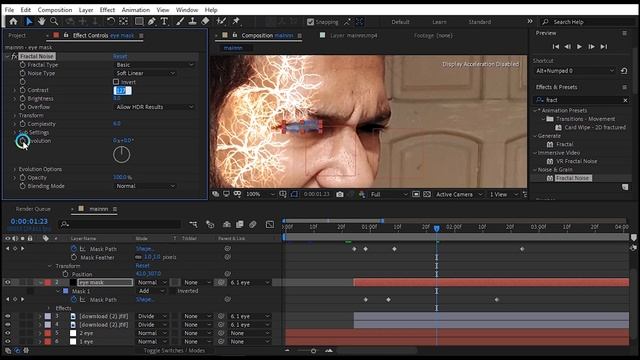Jump to first frame in Preview
Image resolution: width=640 pixels, height=360 pixels.
pos(556,47)
